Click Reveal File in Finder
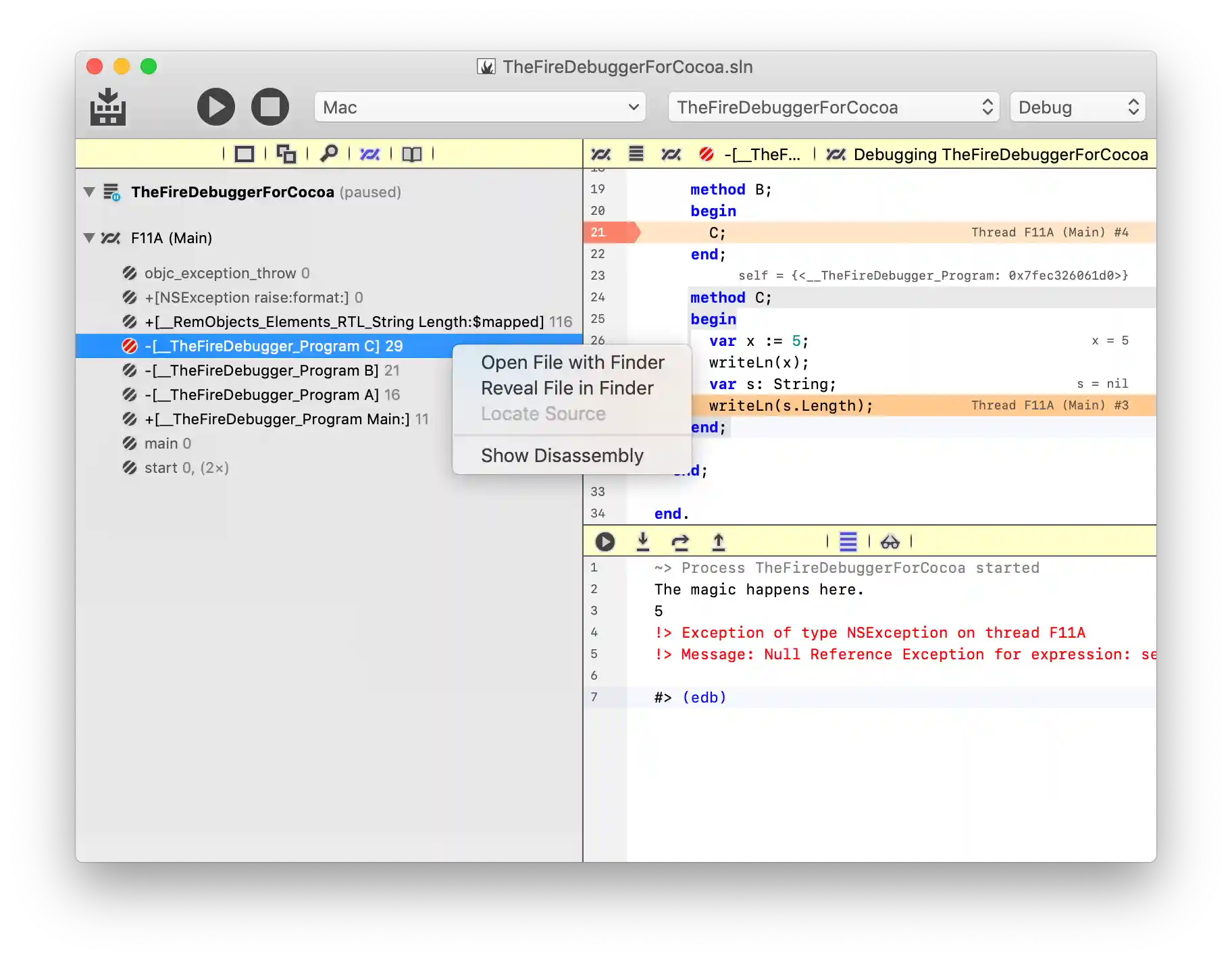This screenshot has height=962, width=1232. [567, 388]
